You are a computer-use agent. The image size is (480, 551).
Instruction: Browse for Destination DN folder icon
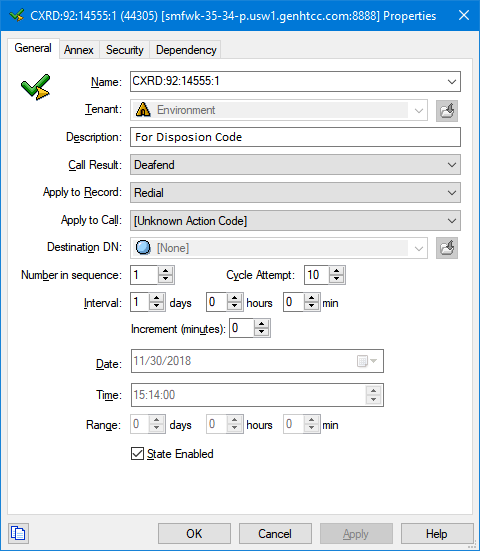pyautogui.click(x=447, y=248)
